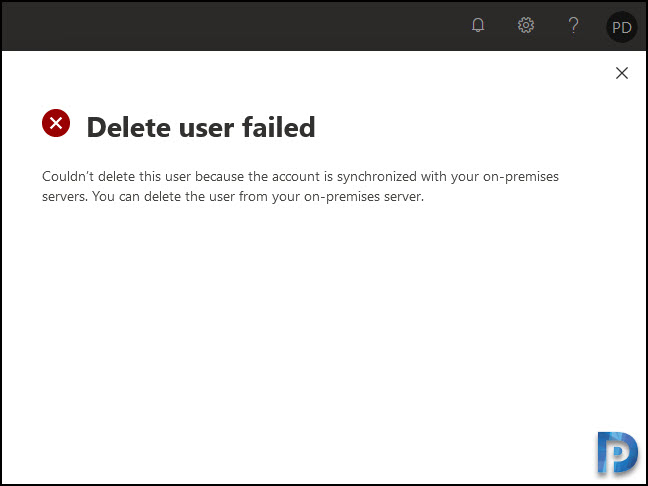Open the PD account avatar menu
648x486 pixels.
tap(622, 27)
